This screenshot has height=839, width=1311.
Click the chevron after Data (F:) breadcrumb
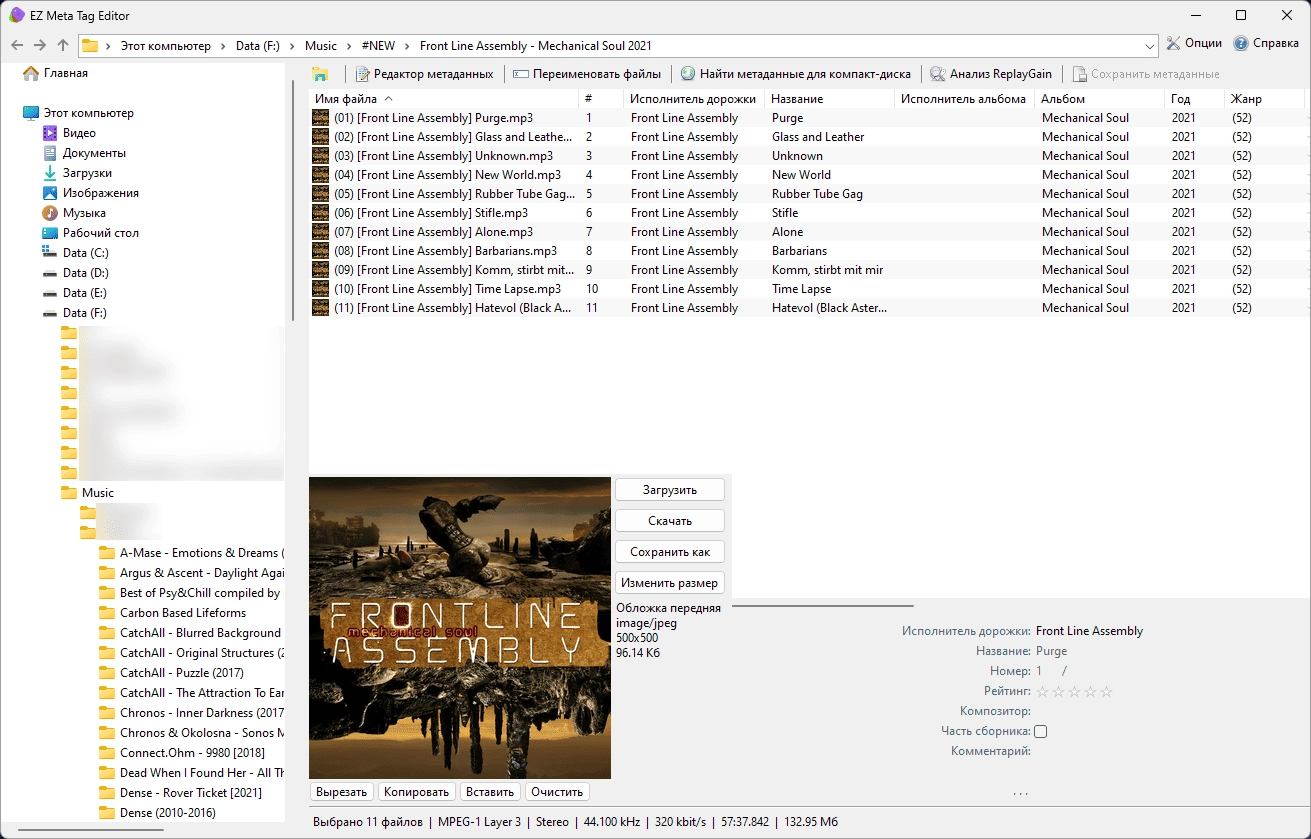point(292,46)
